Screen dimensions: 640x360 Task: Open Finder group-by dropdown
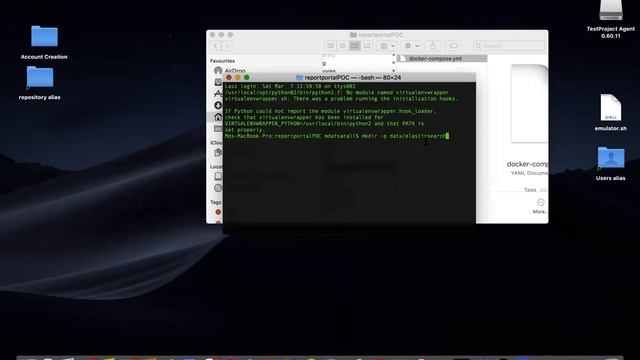pyautogui.click(x=387, y=46)
